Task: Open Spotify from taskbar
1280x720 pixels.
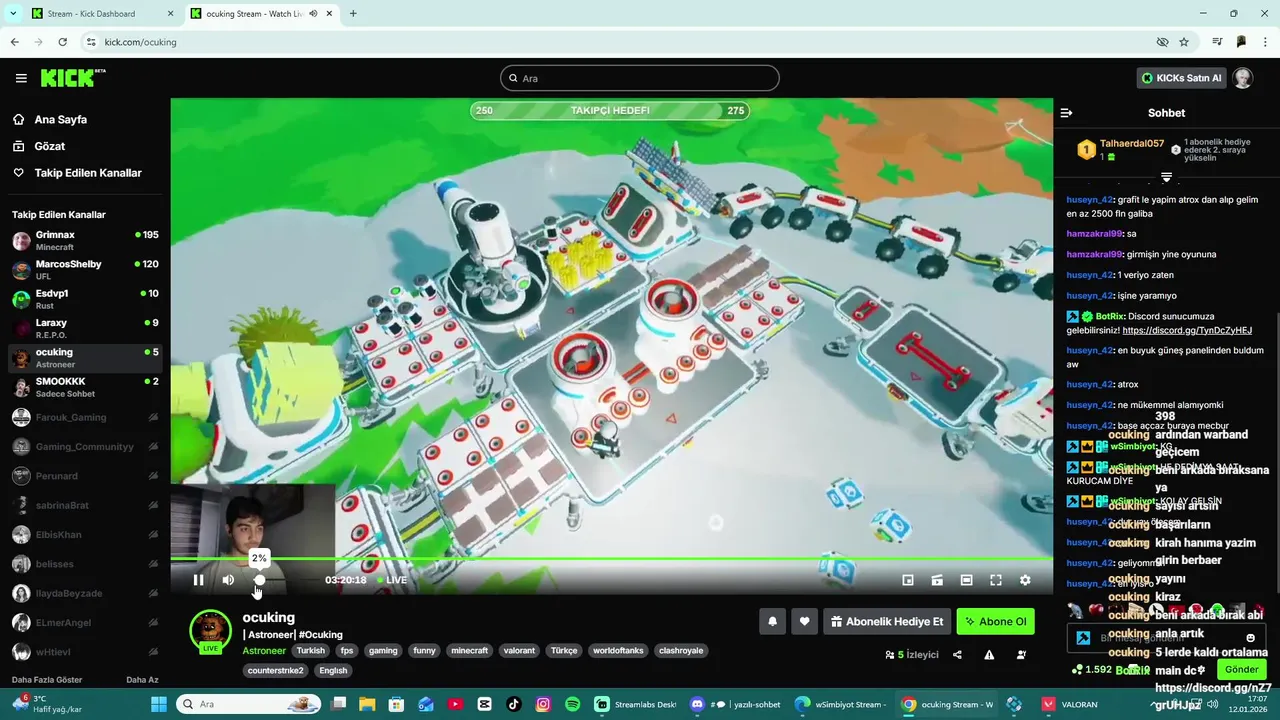Action: point(572,704)
